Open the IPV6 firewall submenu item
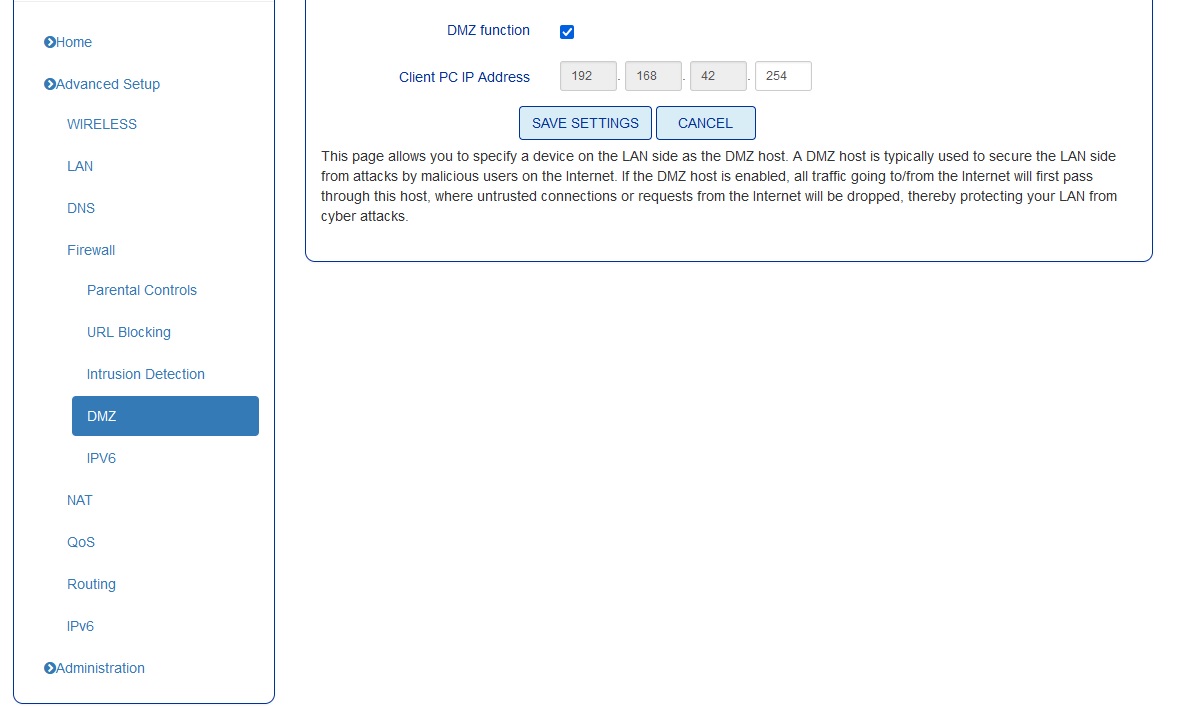Screen dimensions: 1185x711 click(x=101, y=458)
